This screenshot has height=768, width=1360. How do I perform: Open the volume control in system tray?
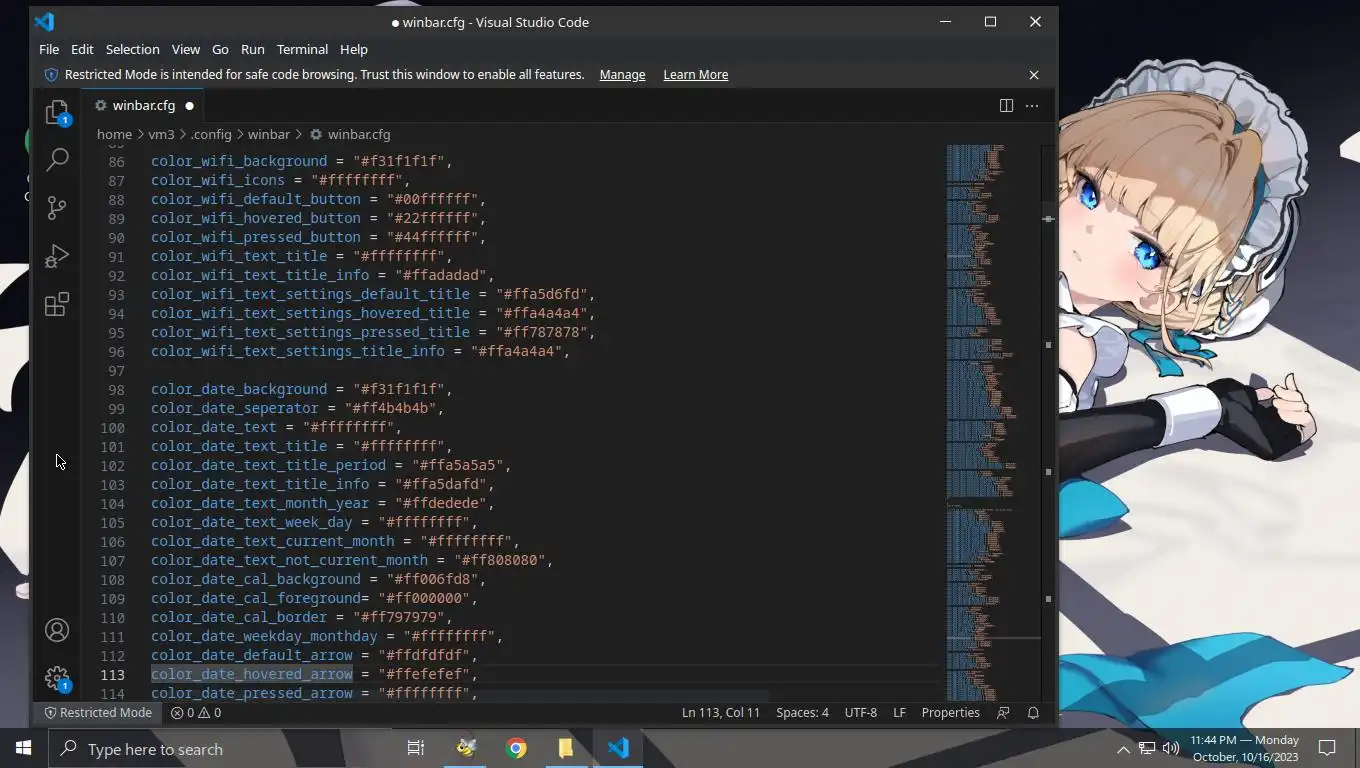click(1171, 748)
